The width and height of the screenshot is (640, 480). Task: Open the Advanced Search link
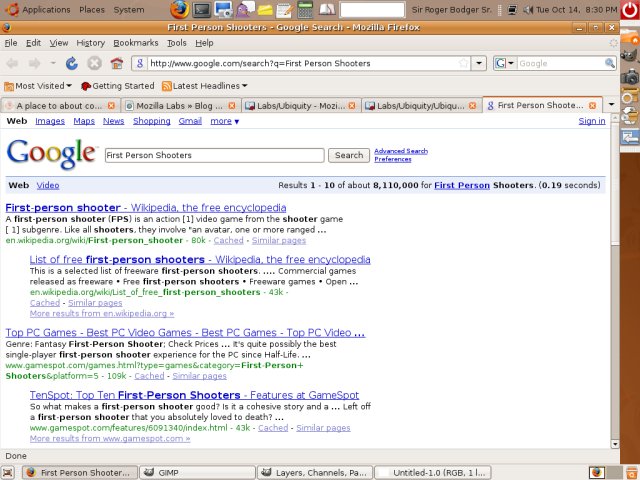click(x=401, y=151)
